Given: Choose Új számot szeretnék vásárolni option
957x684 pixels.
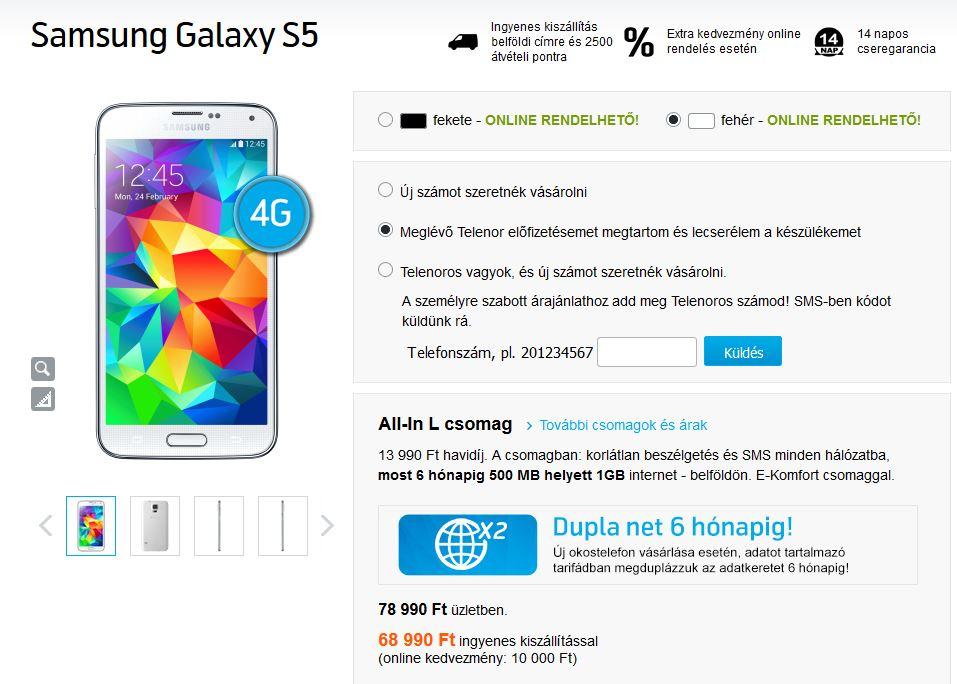Looking at the screenshot, I should click(385, 190).
